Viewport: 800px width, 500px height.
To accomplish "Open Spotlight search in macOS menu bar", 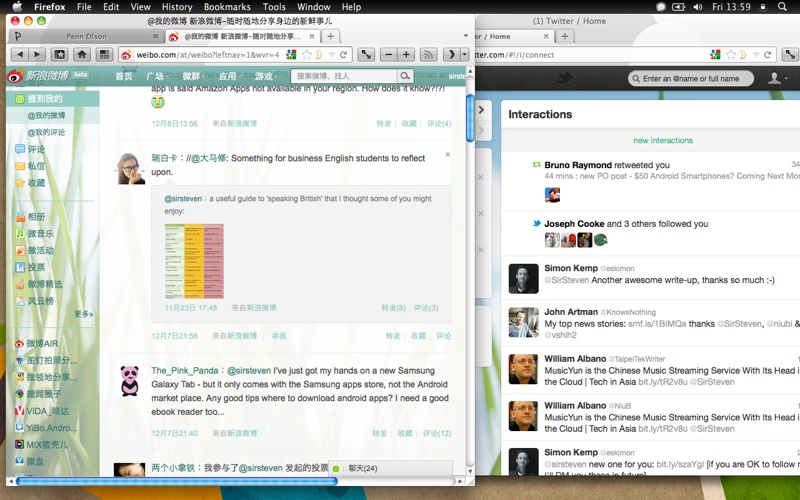I will [782, 7].
